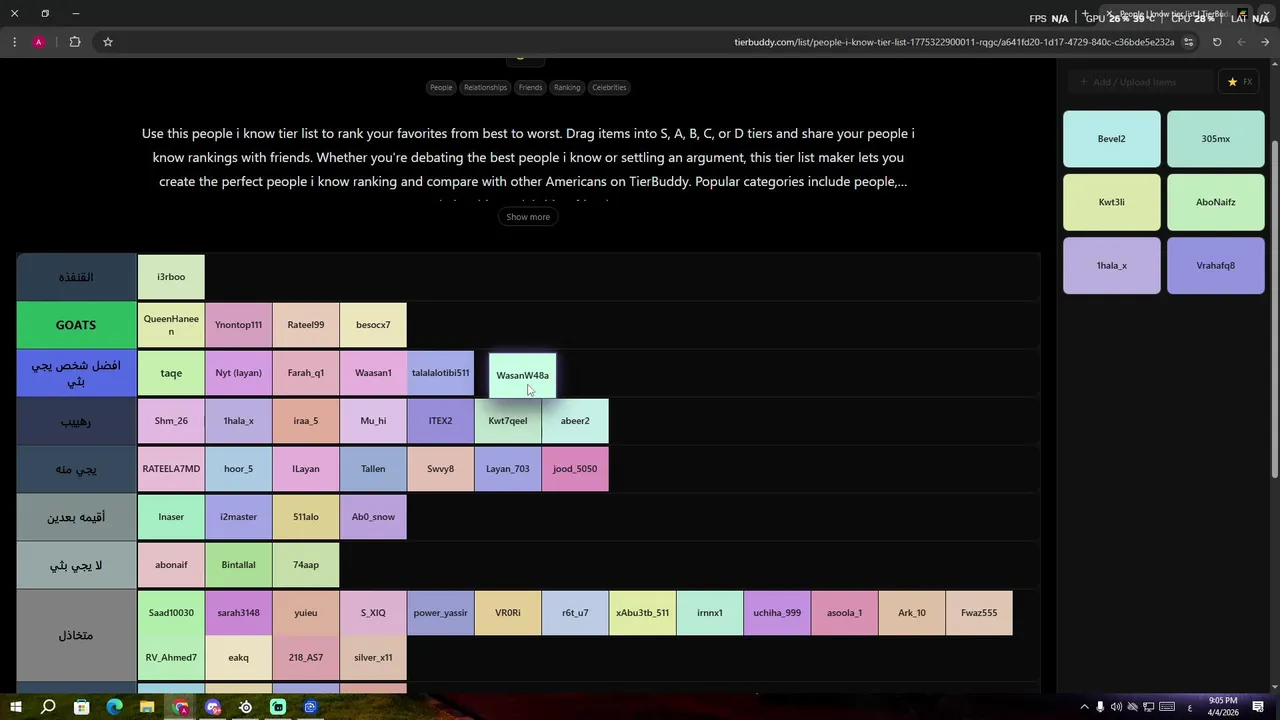
Task: Click the jood_5050 tile
Action: [575, 469]
